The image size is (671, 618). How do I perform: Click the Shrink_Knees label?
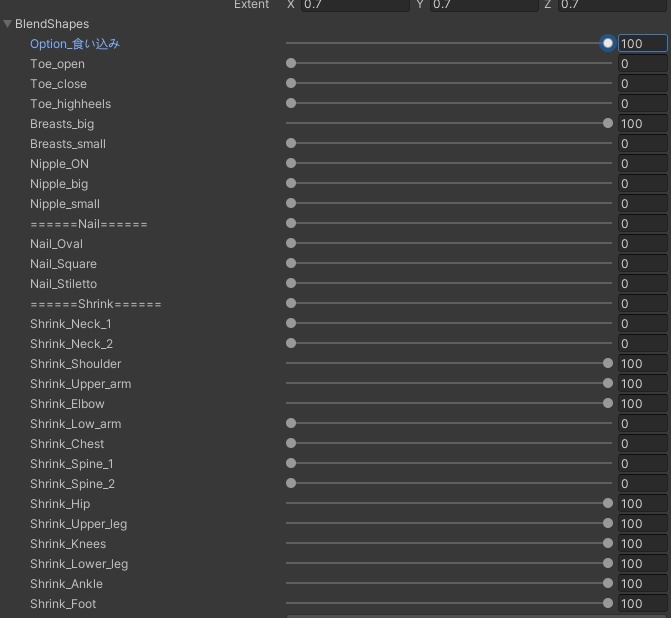click(x=68, y=544)
